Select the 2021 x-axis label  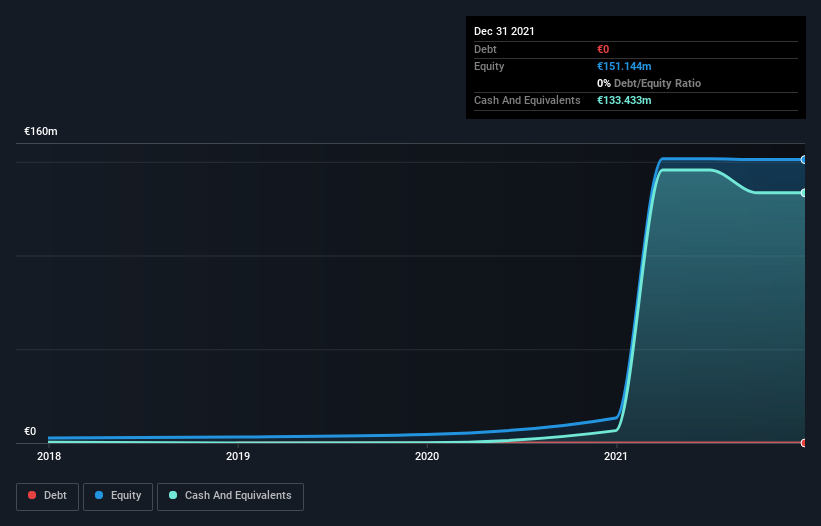point(616,456)
